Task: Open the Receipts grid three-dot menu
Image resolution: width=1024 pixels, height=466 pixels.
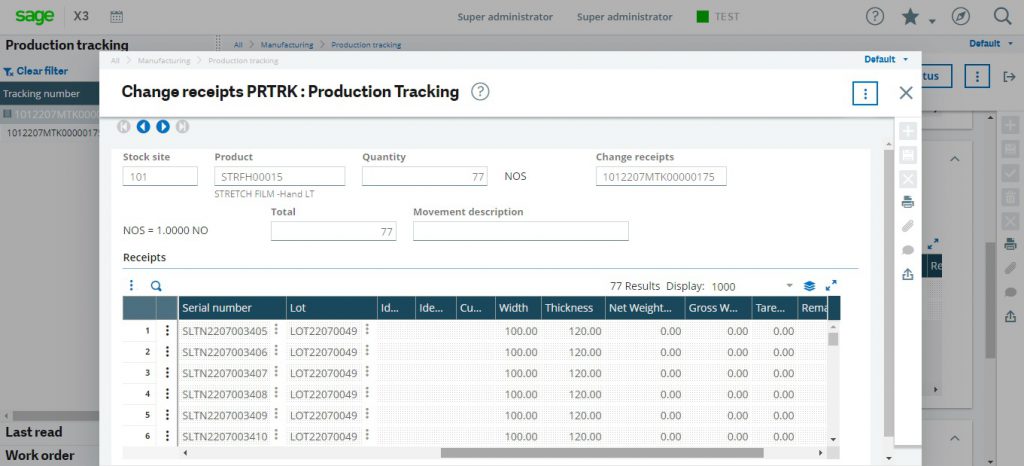Action: click(x=131, y=285)
